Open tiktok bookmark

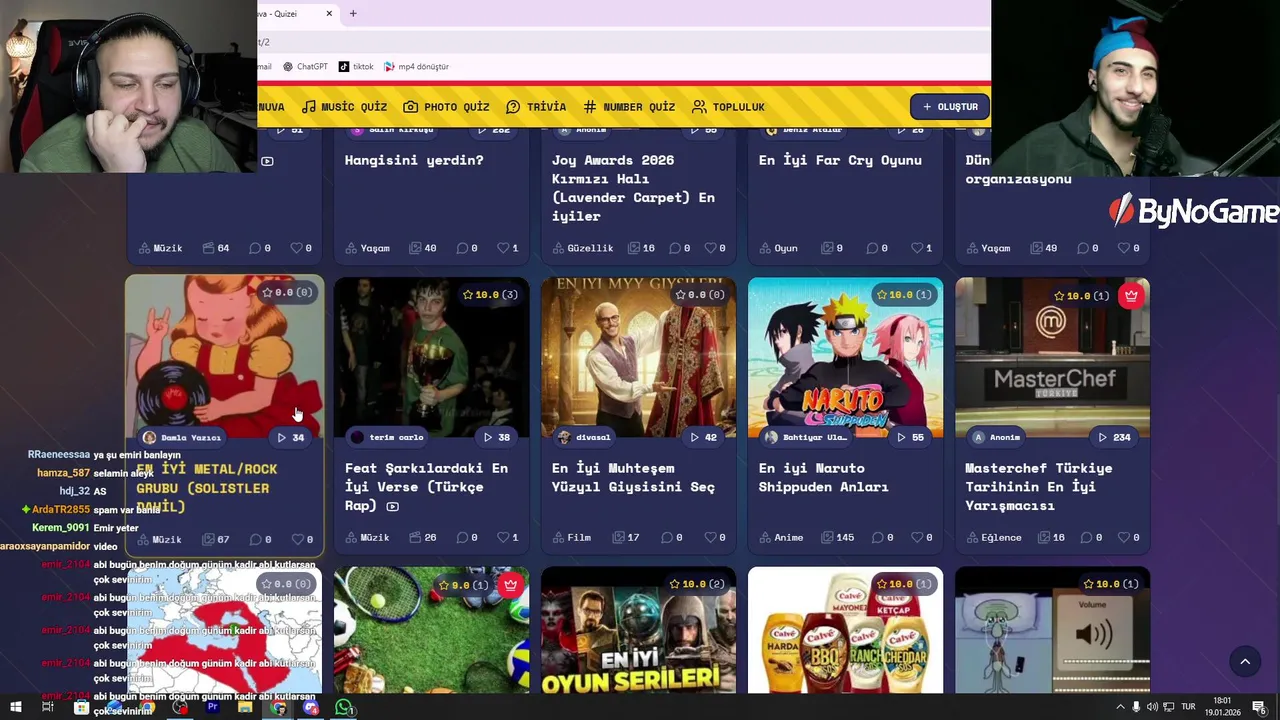(x=356, y=67)
